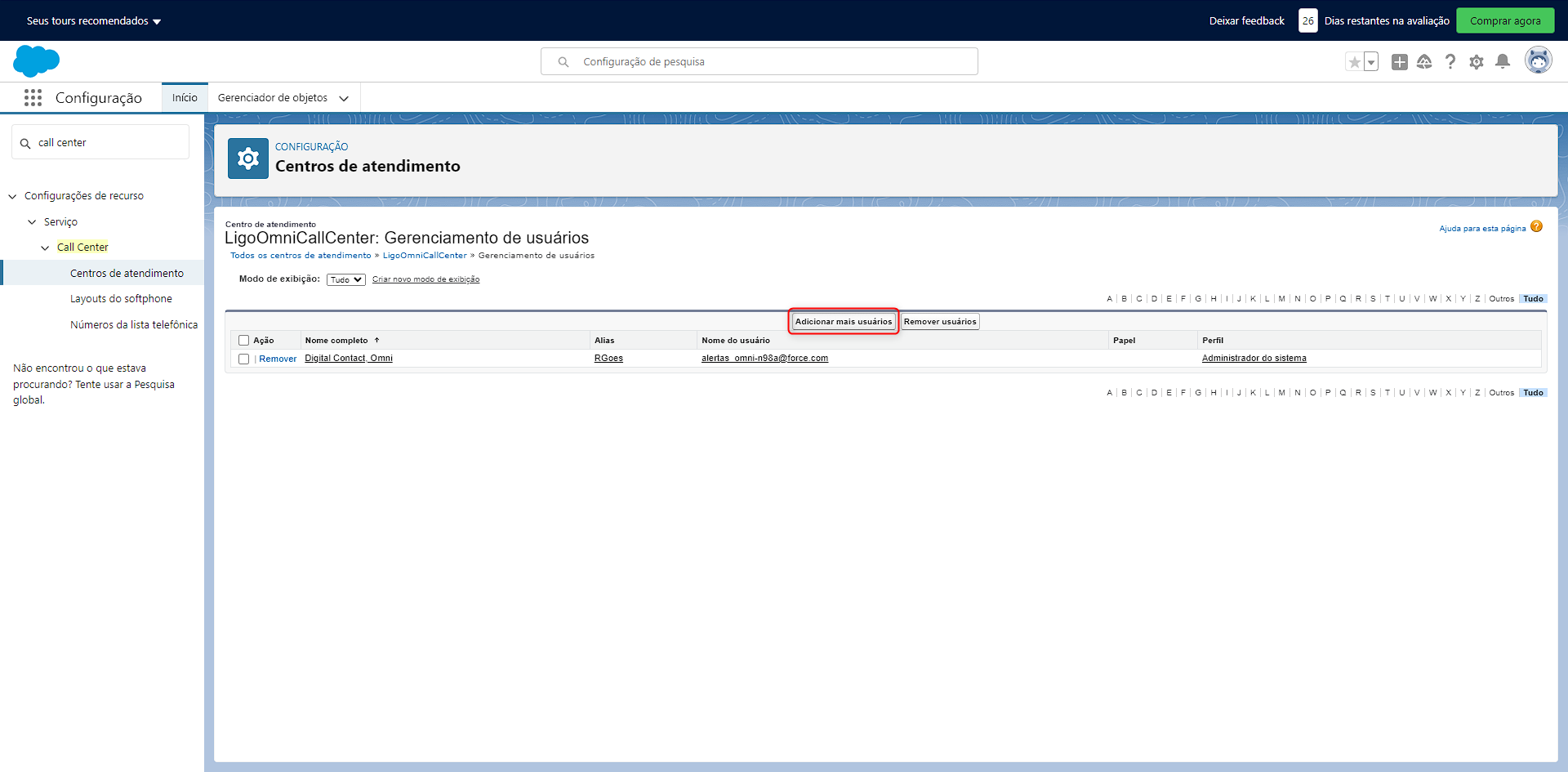This screenshot has height=772, width=1568.
Task: Switch to Gerenciador de objetos tab
Action: [273, 98]
